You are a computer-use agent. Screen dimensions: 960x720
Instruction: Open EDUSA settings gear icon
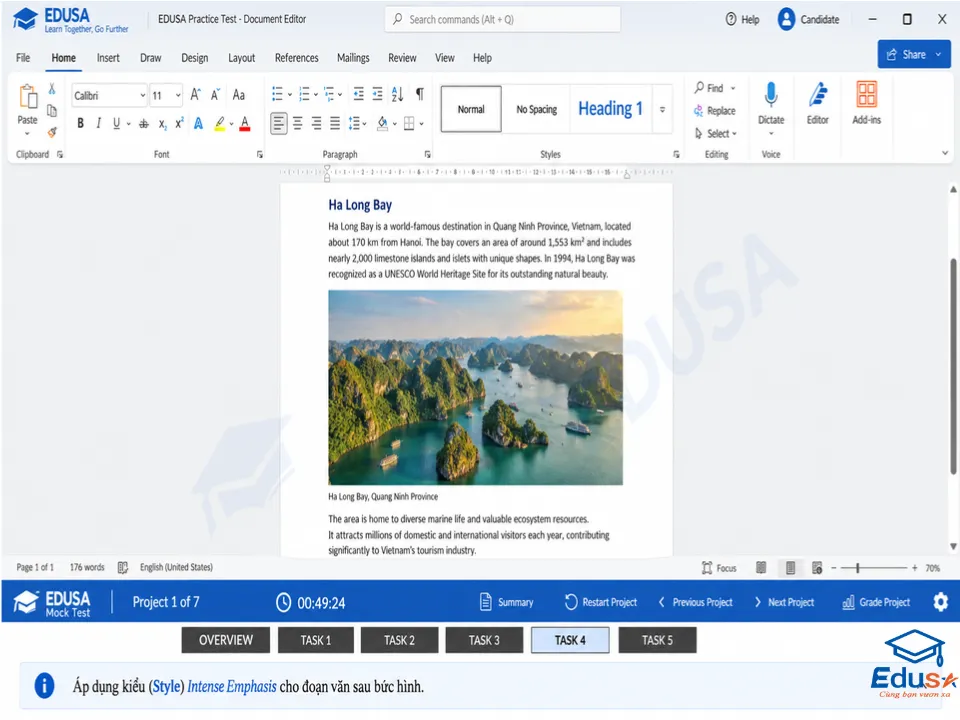point(940,602)
